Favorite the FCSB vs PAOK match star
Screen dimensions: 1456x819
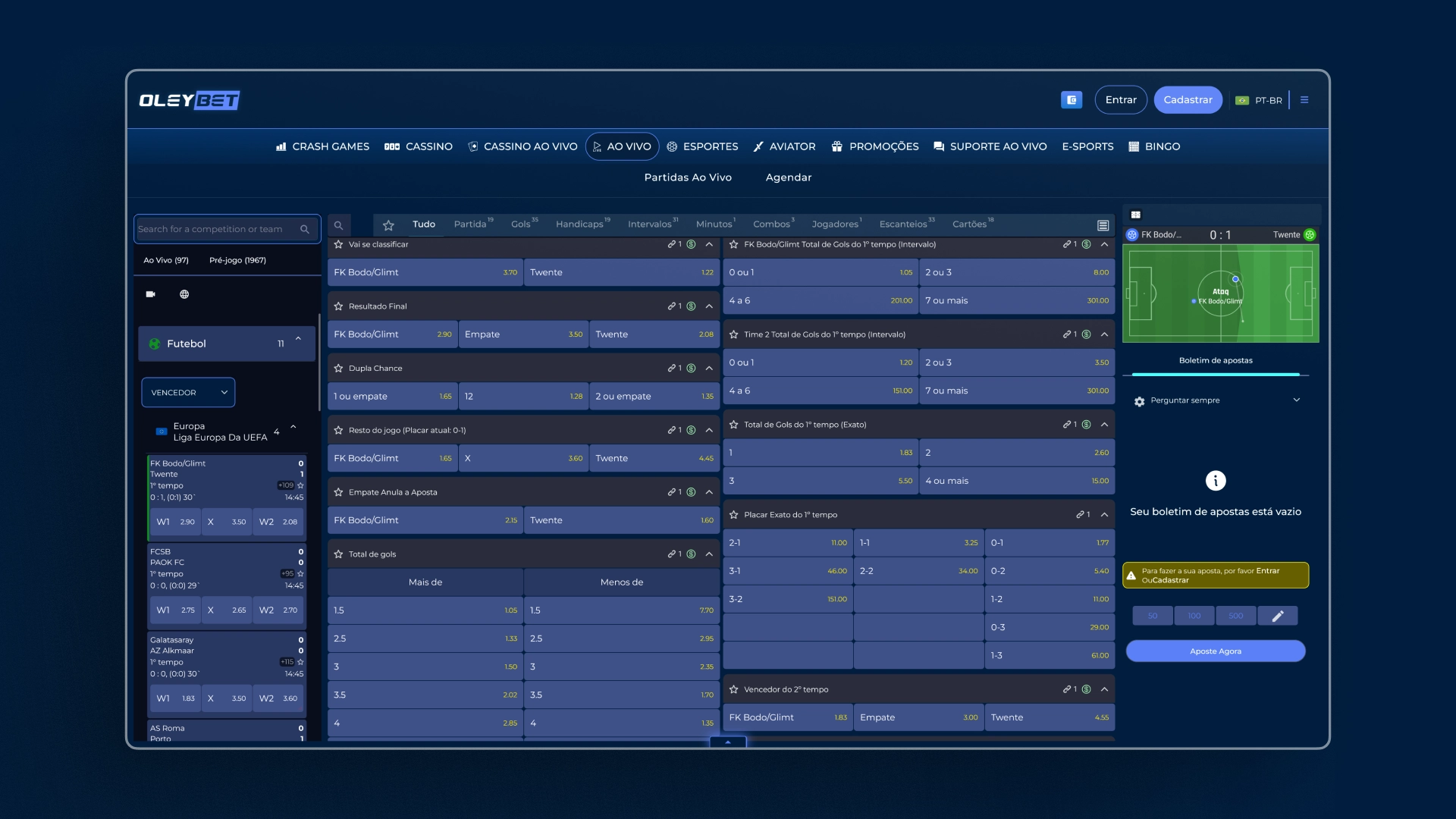(x=301, y=574)
